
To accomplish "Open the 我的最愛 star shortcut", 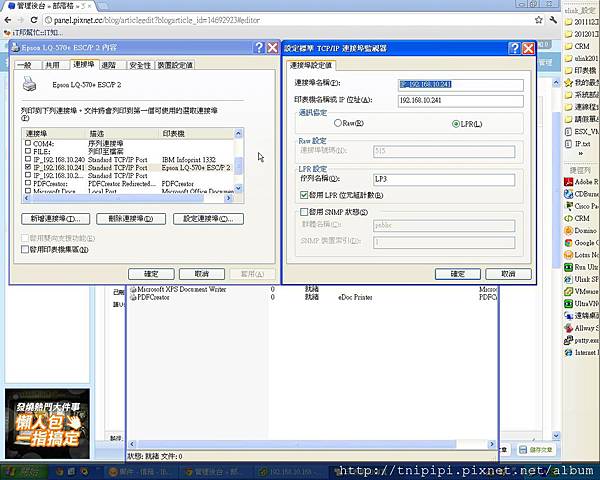I will pos(581,82).
